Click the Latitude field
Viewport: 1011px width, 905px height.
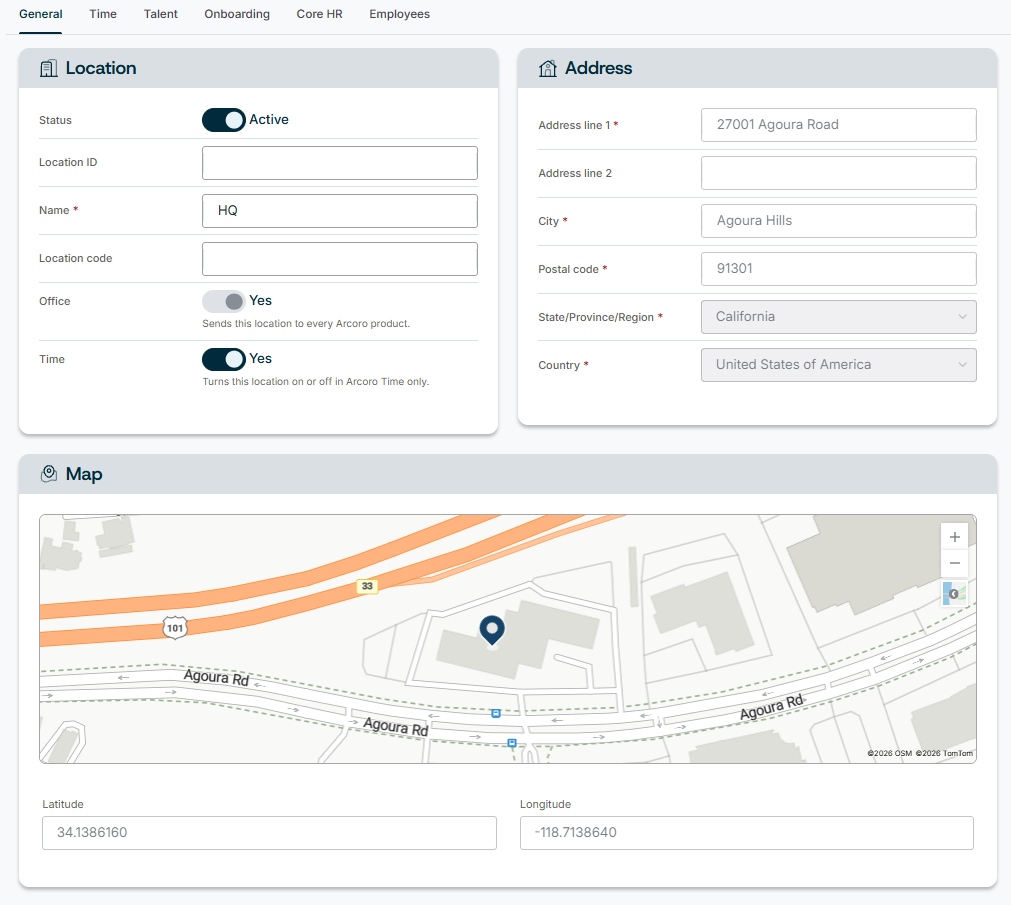pyautogui.click(x=269, y=833)
